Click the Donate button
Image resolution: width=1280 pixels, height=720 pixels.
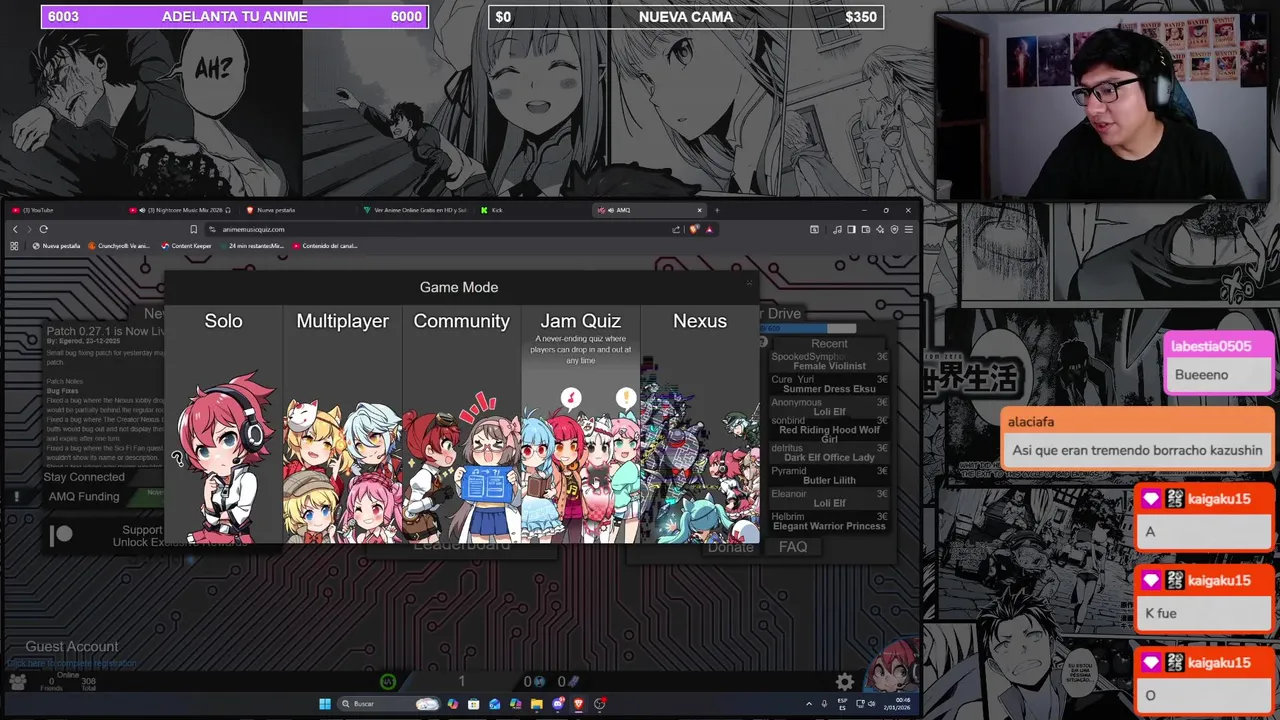[x=731, y=547]
